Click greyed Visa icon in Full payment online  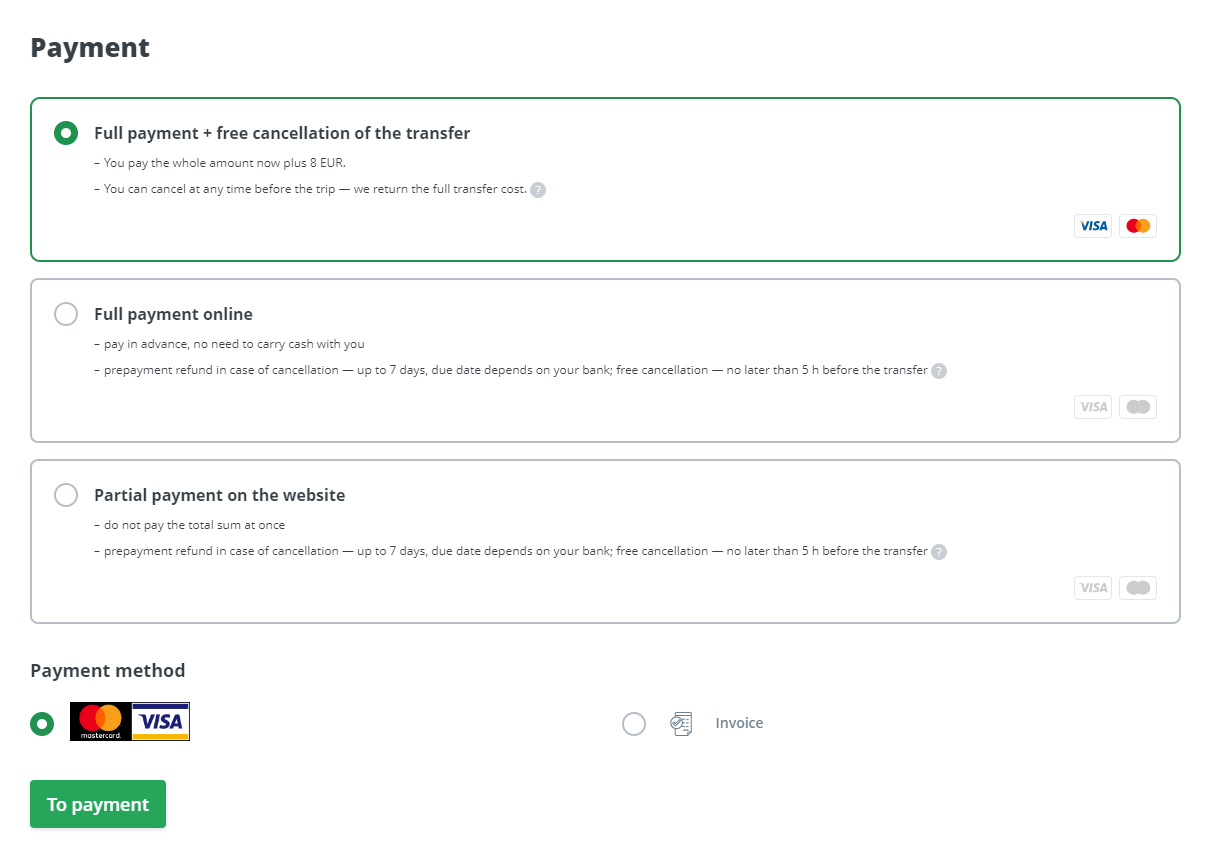pyautogui.click(x=1093, y=407)
